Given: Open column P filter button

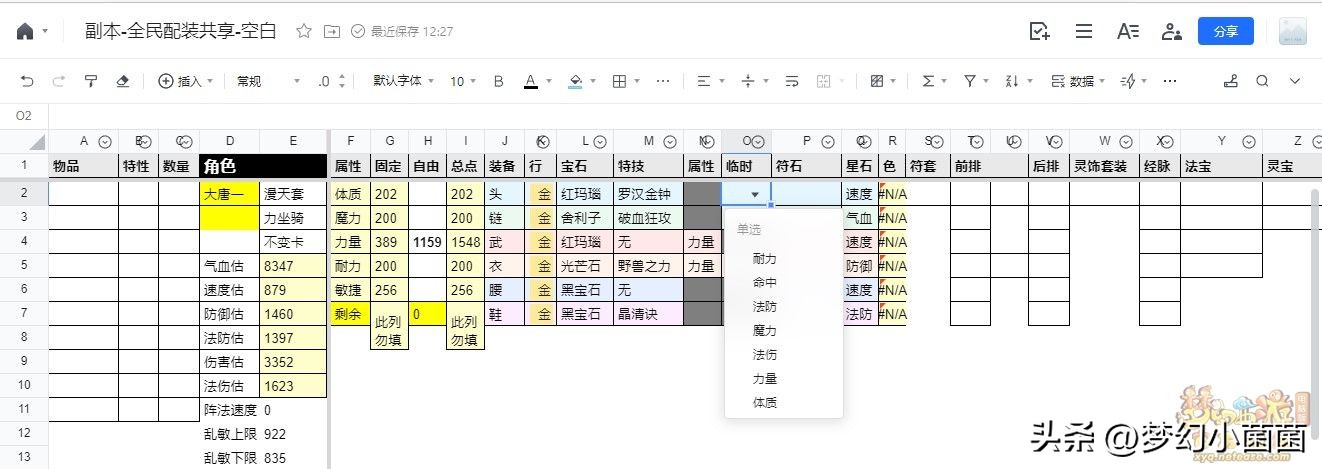Looking at the screenshot, I should [x=828, y=142].
